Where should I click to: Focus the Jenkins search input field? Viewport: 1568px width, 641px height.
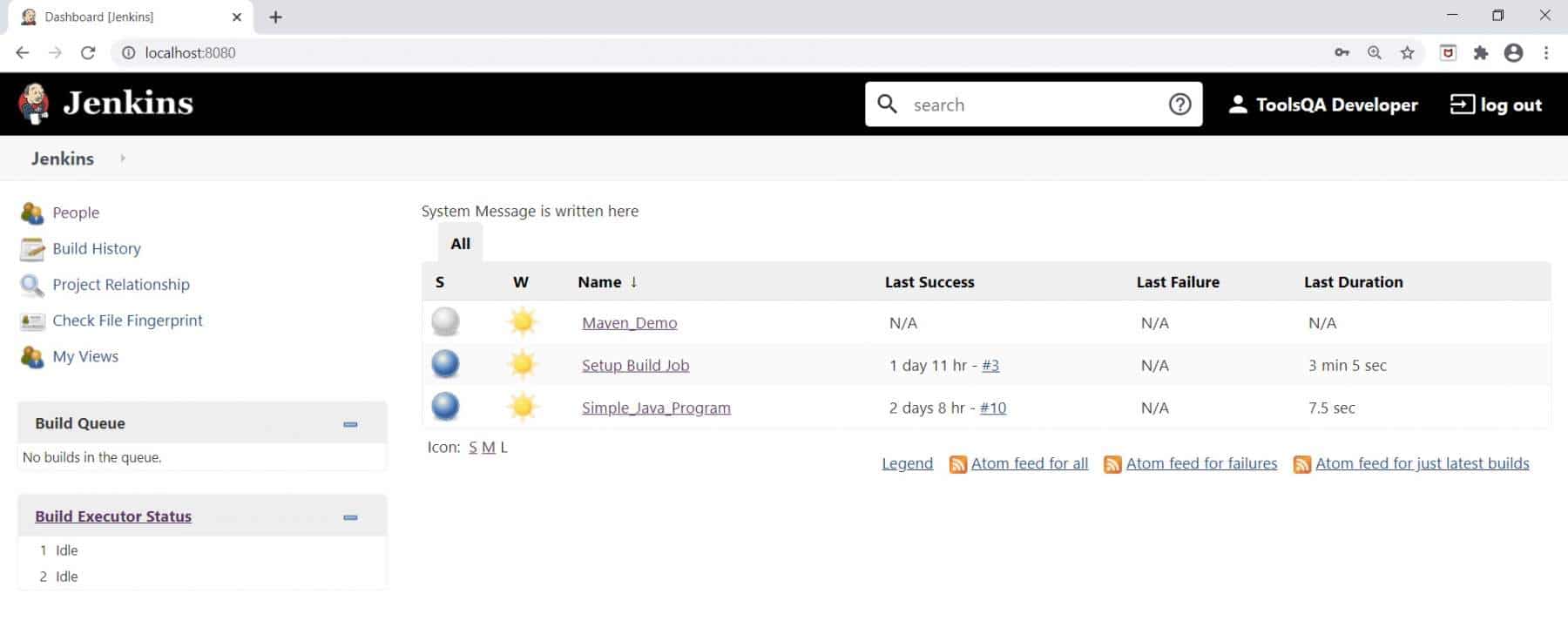tap(1033, 105)
